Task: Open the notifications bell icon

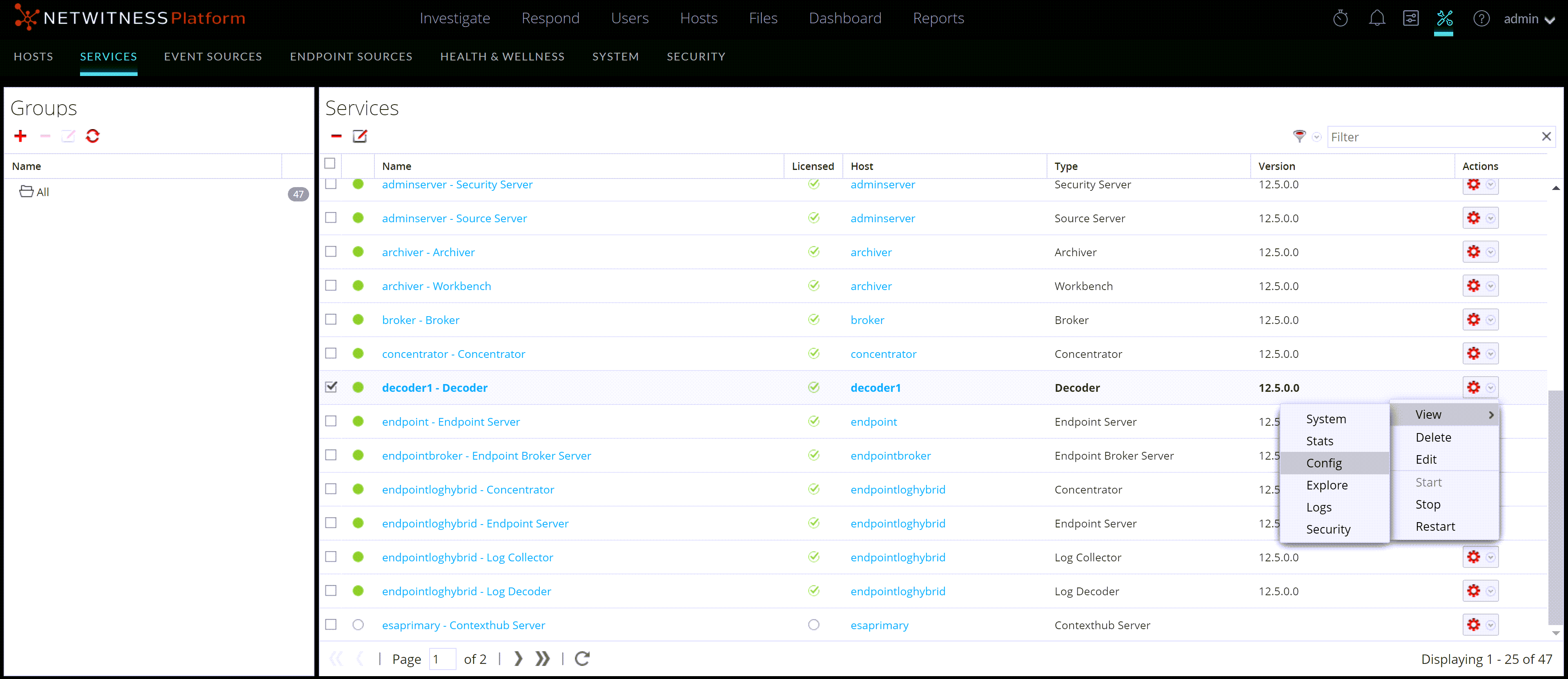Action: click(x=1376, y=18)
